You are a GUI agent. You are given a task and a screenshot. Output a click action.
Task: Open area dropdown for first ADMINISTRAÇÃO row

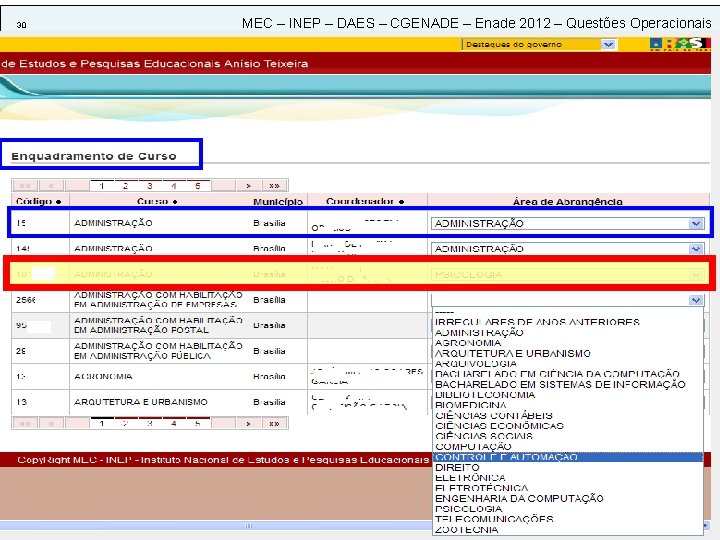point(696,224)
